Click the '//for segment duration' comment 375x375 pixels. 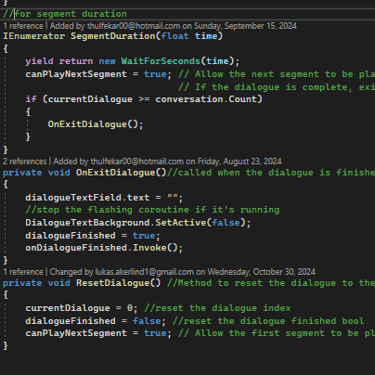click(65, 14)
